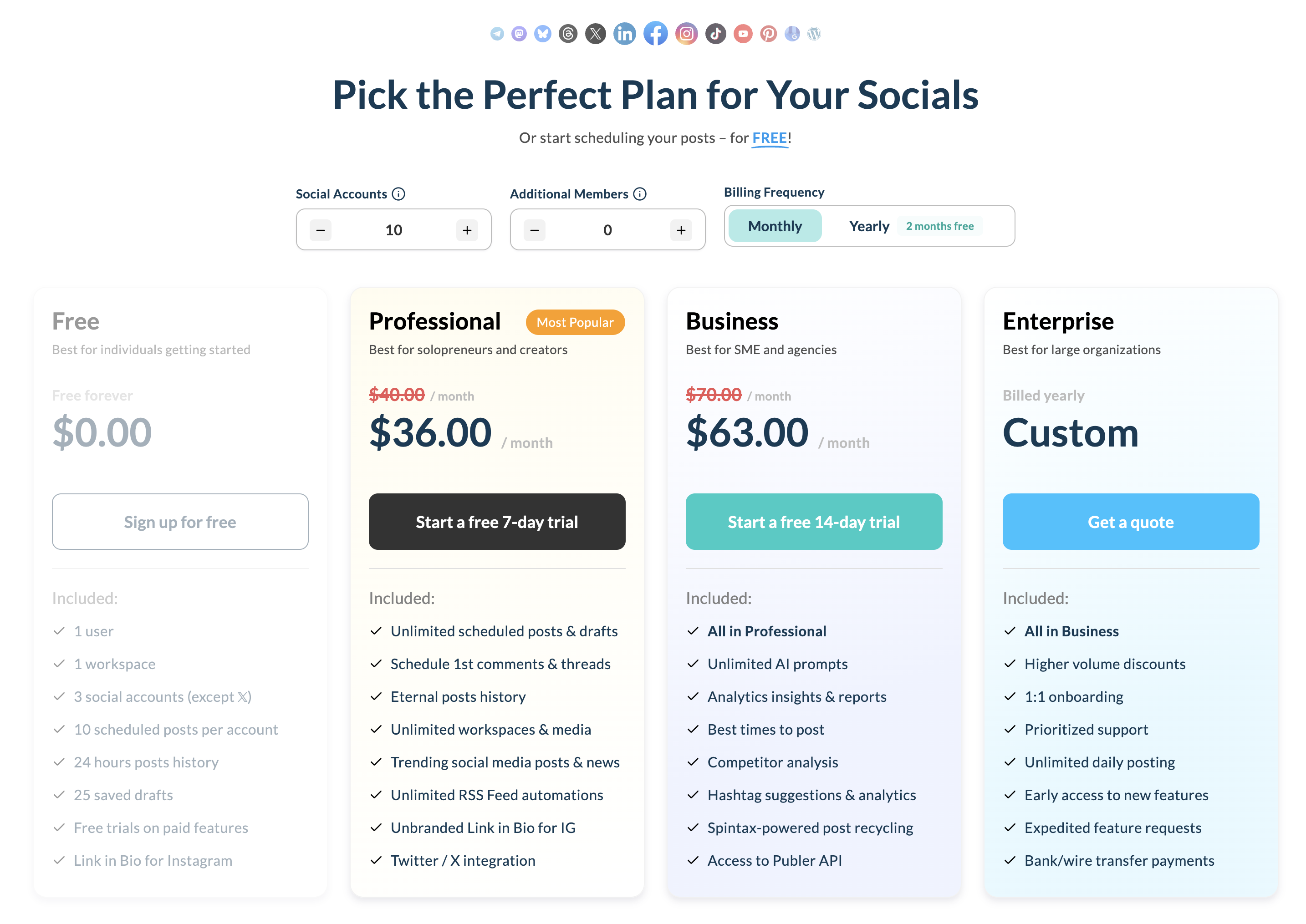The width and height of the screenshot is (1306, 924).
Task: Get a quote for Enterprise
Action: pos(1130,521)
